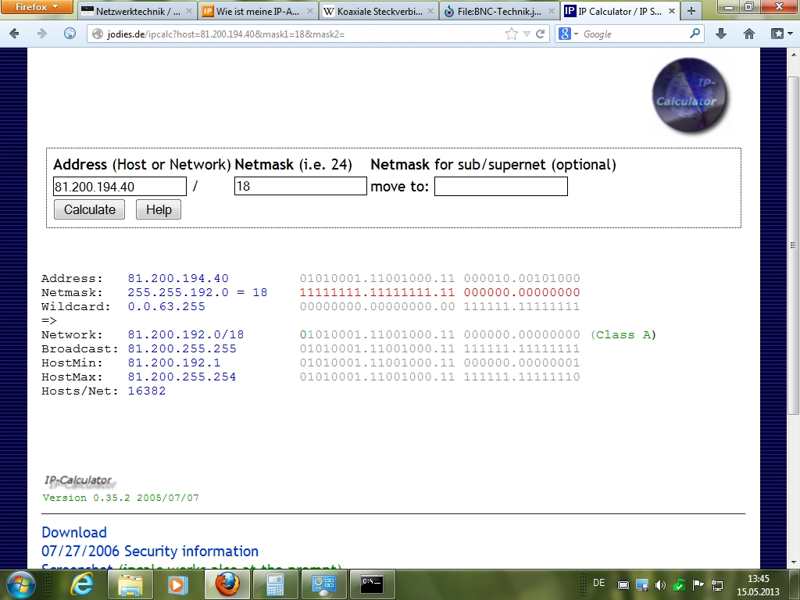Click the HostMax value 81.200.255.254

(182, 377)
